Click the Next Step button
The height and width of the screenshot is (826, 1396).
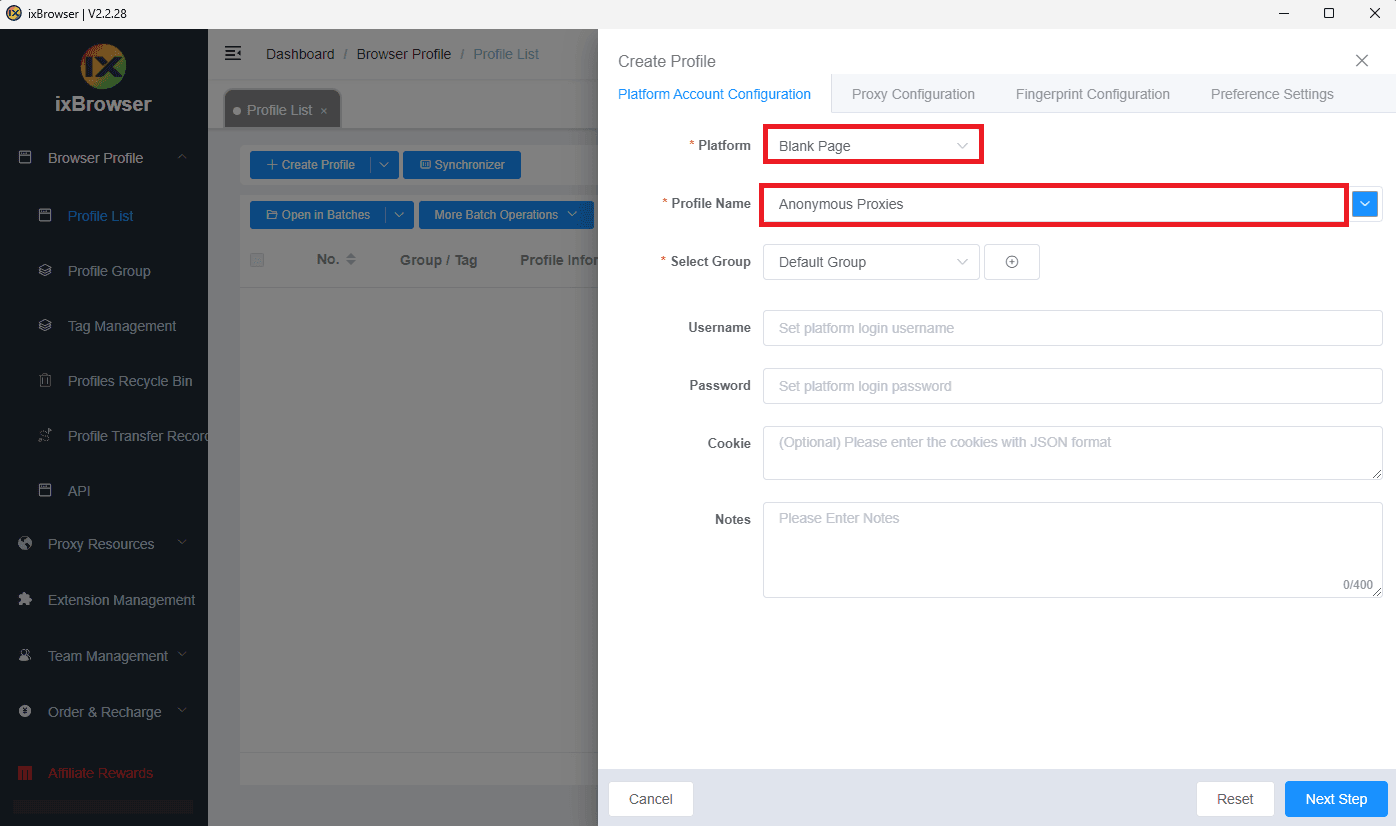(x=1336, y=798)
